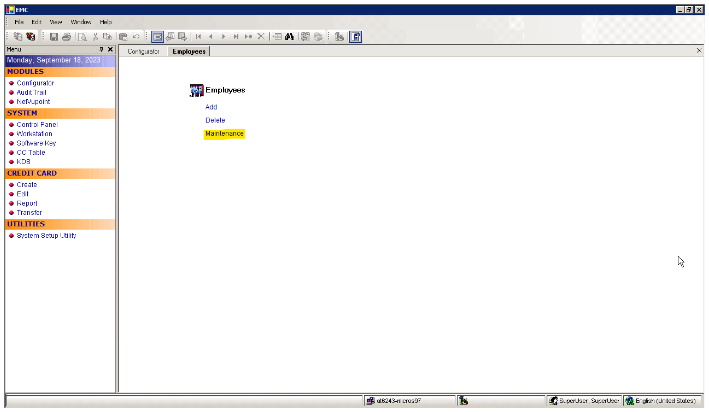Select the Employees tab

pyautogui.click(x=189, y=52)
